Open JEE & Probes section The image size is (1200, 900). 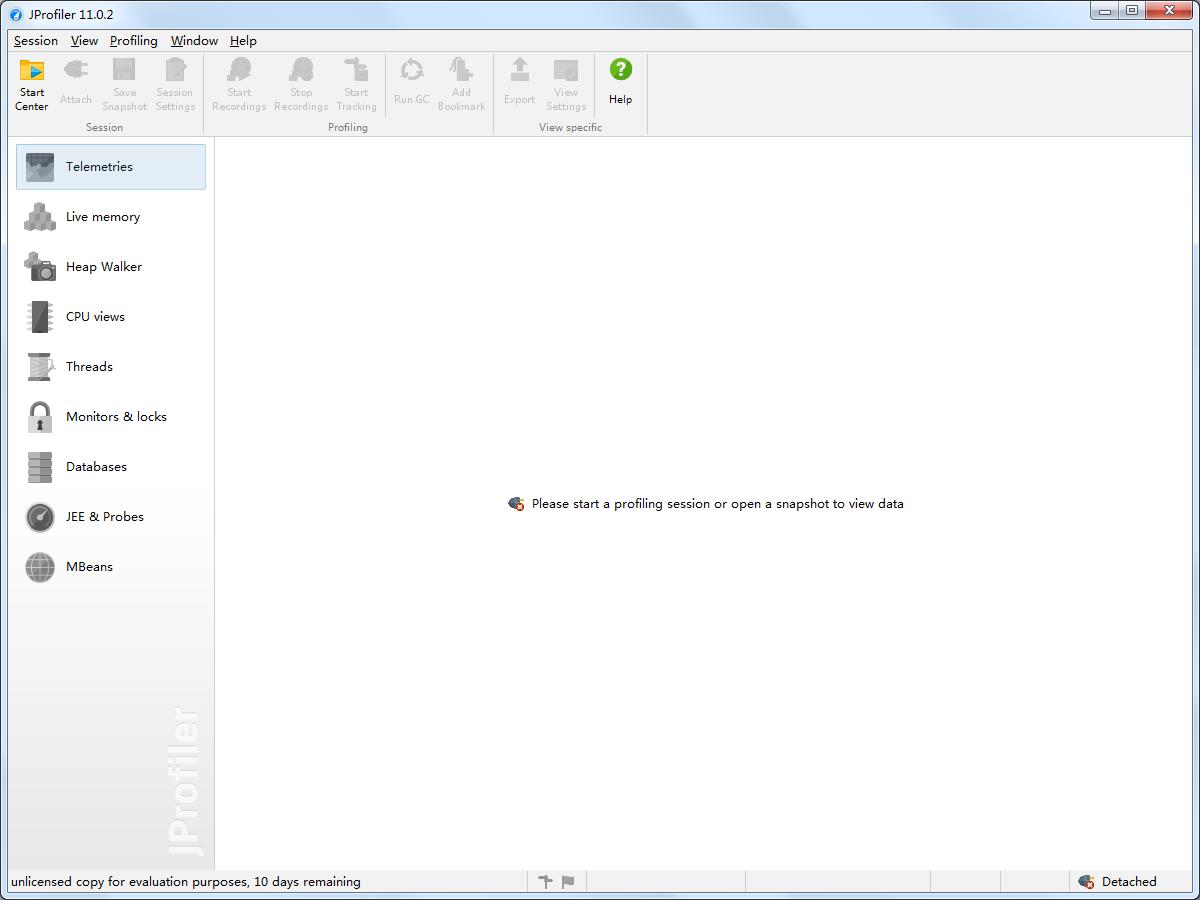click(x=111, y=517)
